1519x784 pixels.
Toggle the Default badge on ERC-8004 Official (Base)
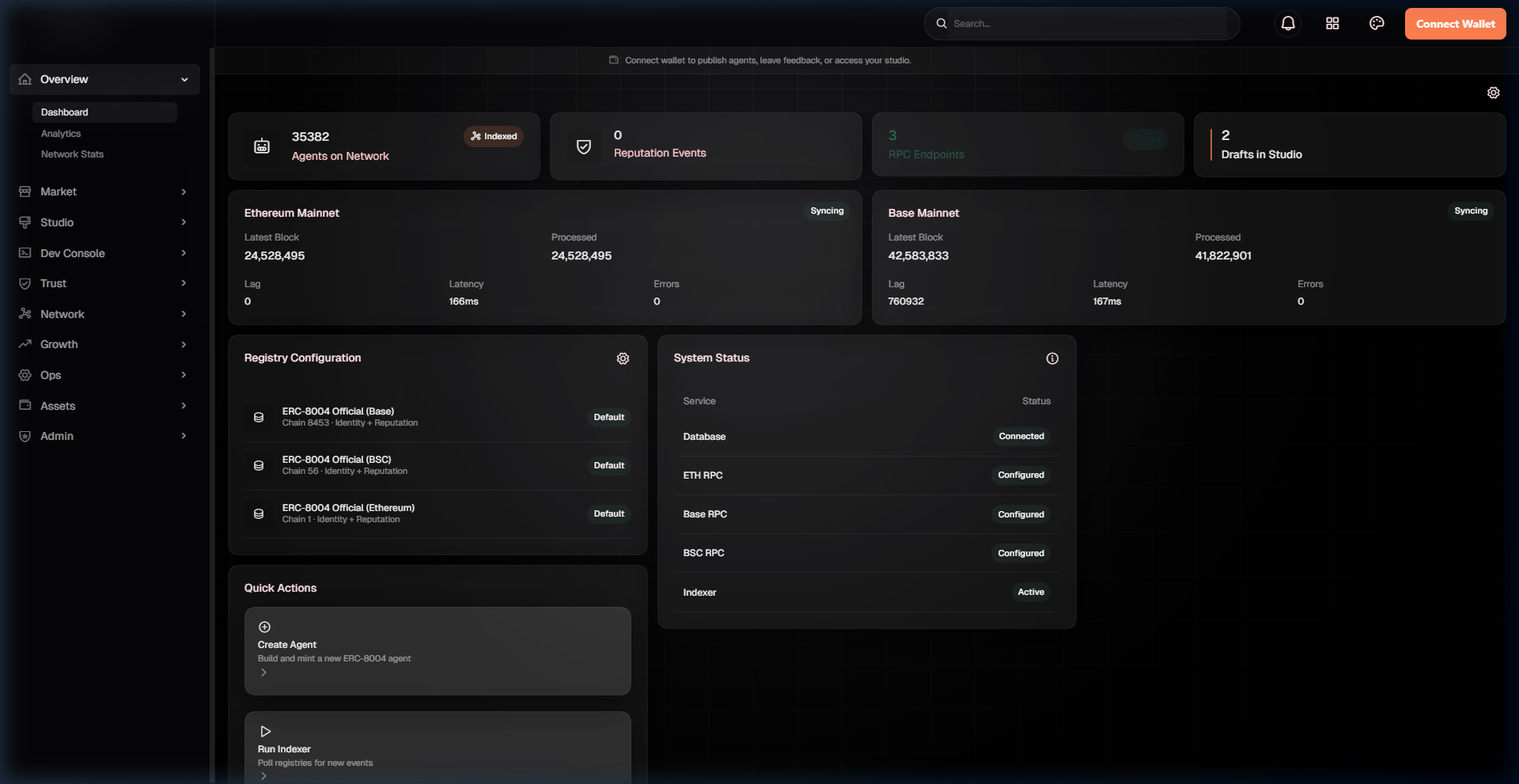coord(608,417)
